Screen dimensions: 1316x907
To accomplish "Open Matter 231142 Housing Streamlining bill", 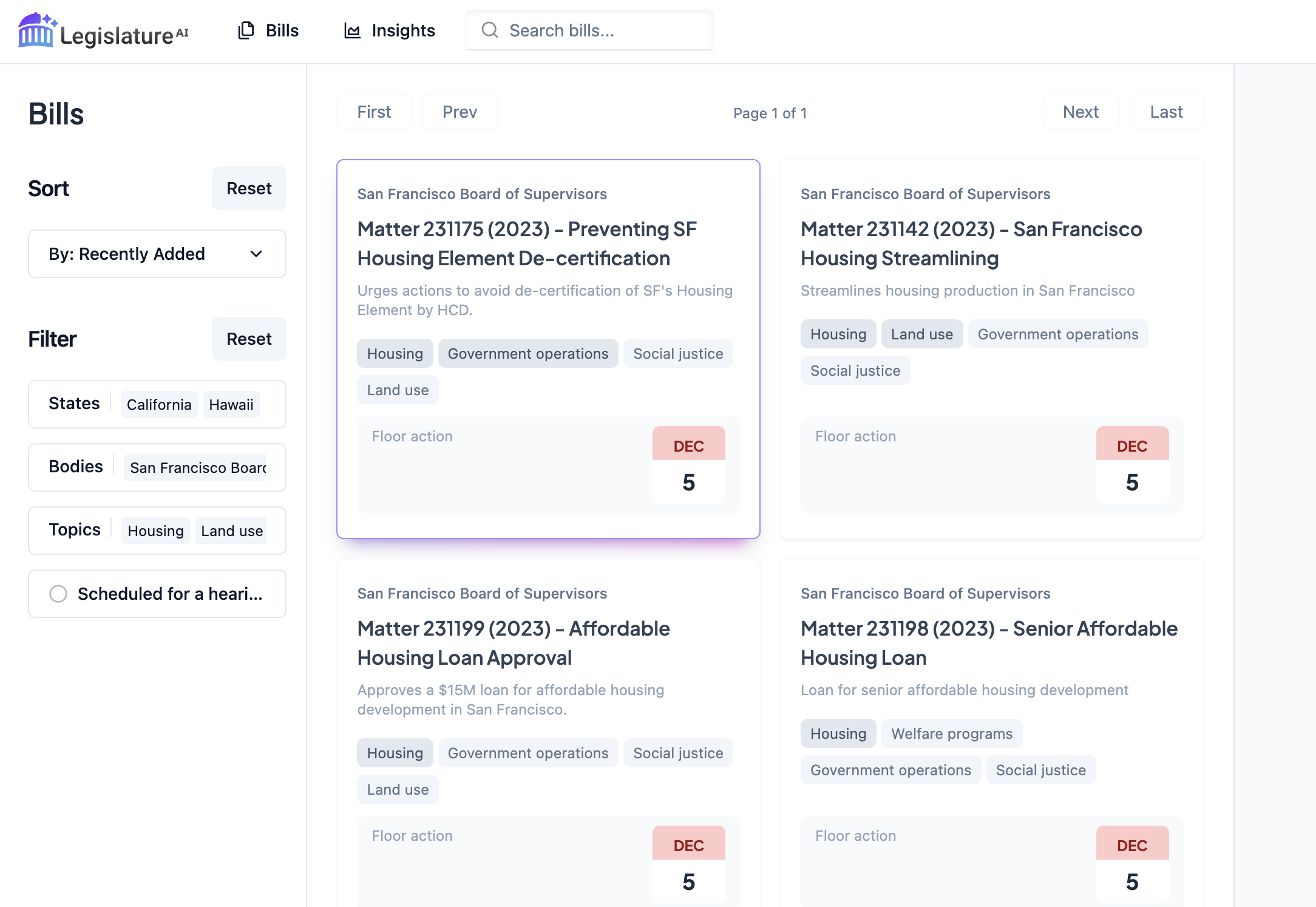I will coord(971,243).
